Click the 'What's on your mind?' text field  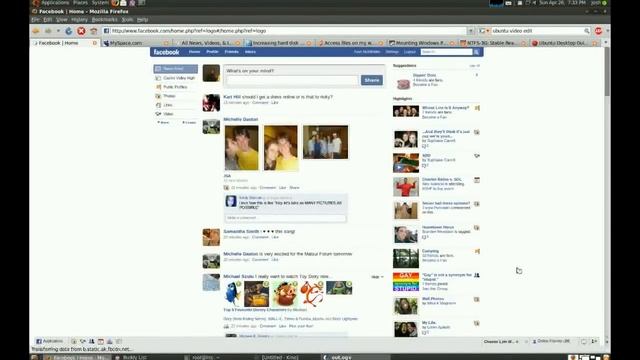[292, 80]
